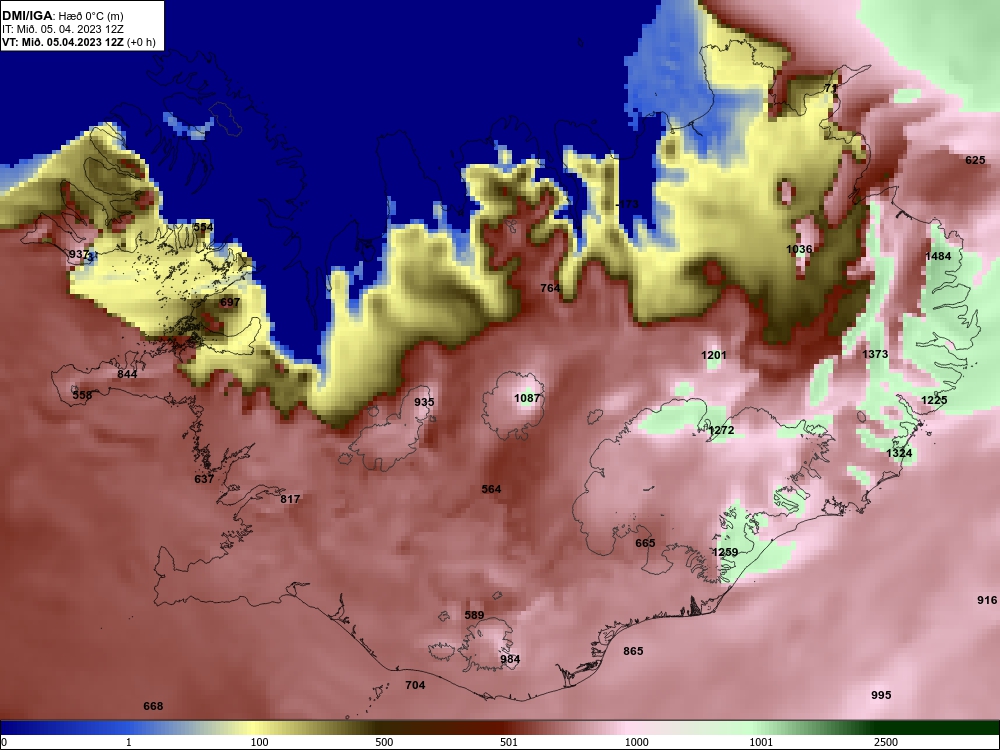Click the map value 625
This screenshot has width=1000, height=750.
coord(975,161)
